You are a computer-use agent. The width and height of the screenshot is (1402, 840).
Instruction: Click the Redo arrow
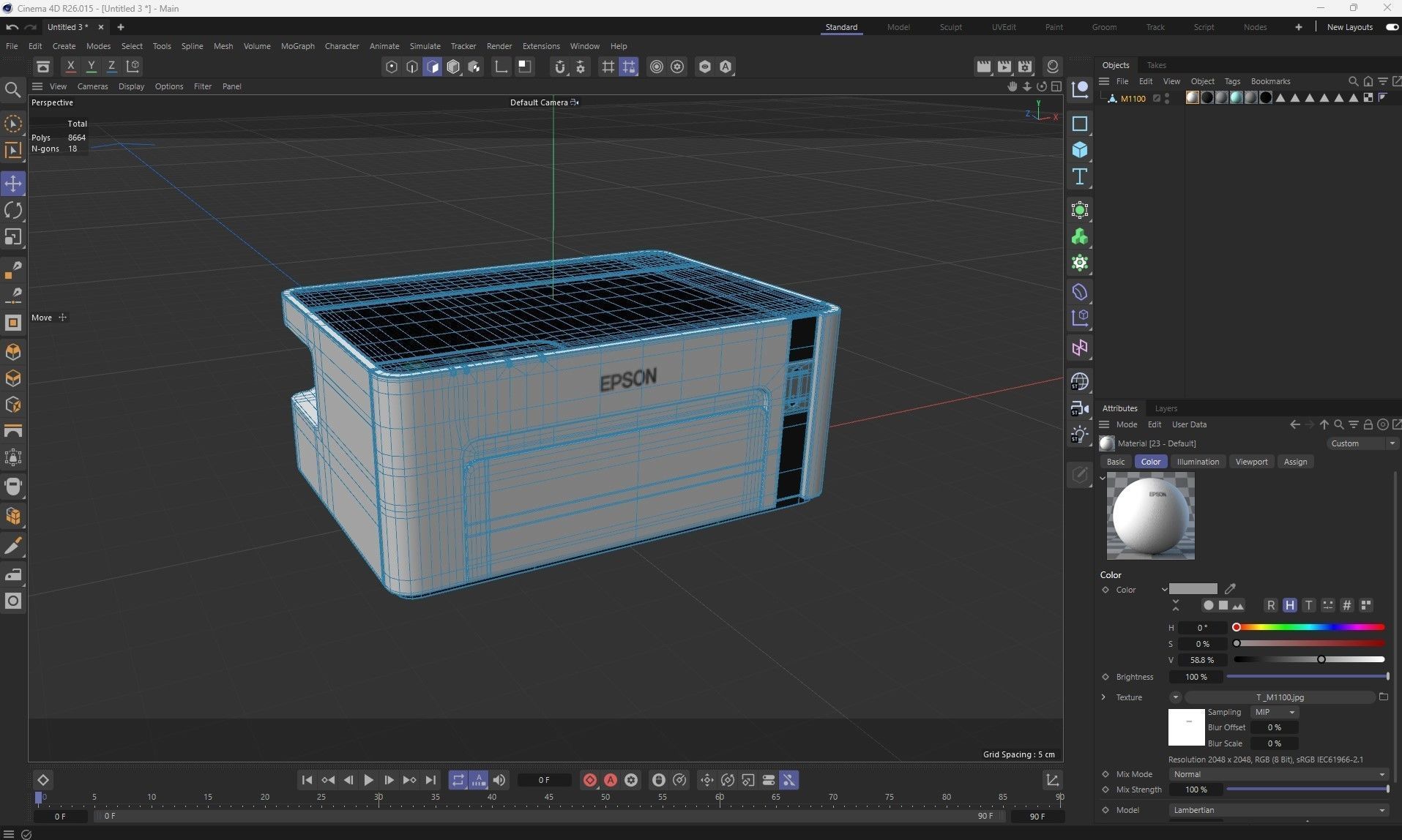(x=30, y=27)
